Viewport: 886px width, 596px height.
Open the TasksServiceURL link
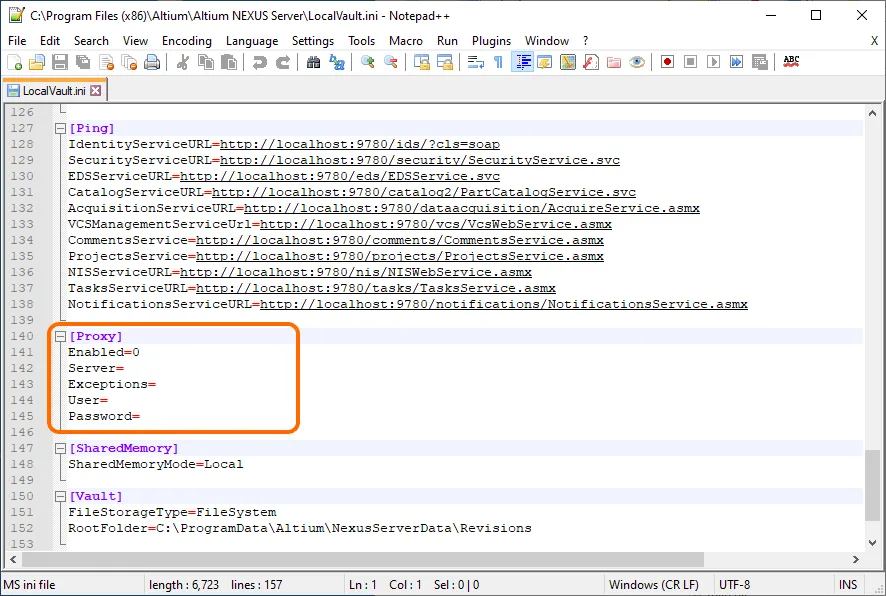pyautogui.click(x=376, y=288)
